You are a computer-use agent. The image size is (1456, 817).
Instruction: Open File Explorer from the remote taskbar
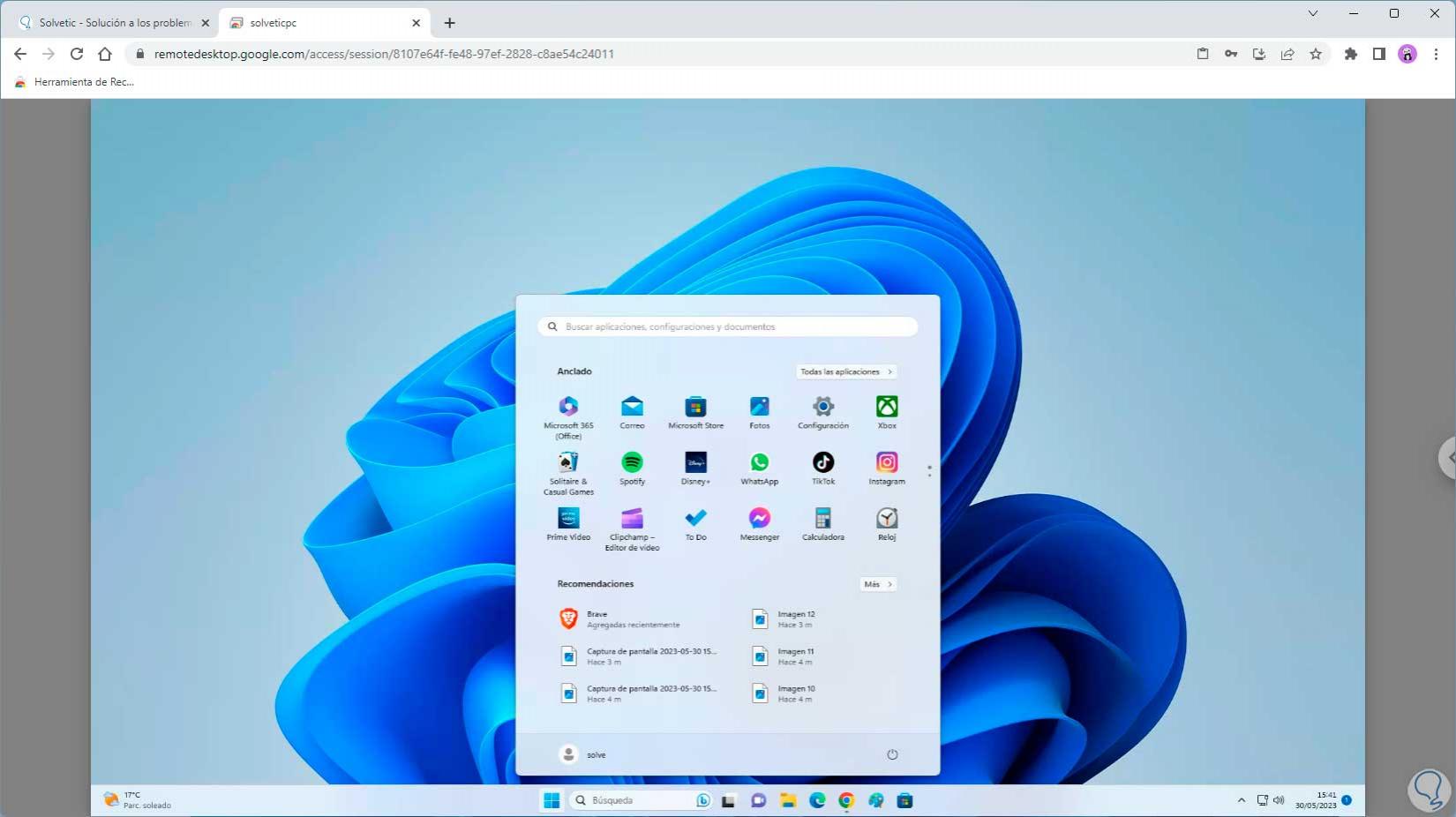click(788, 800)
